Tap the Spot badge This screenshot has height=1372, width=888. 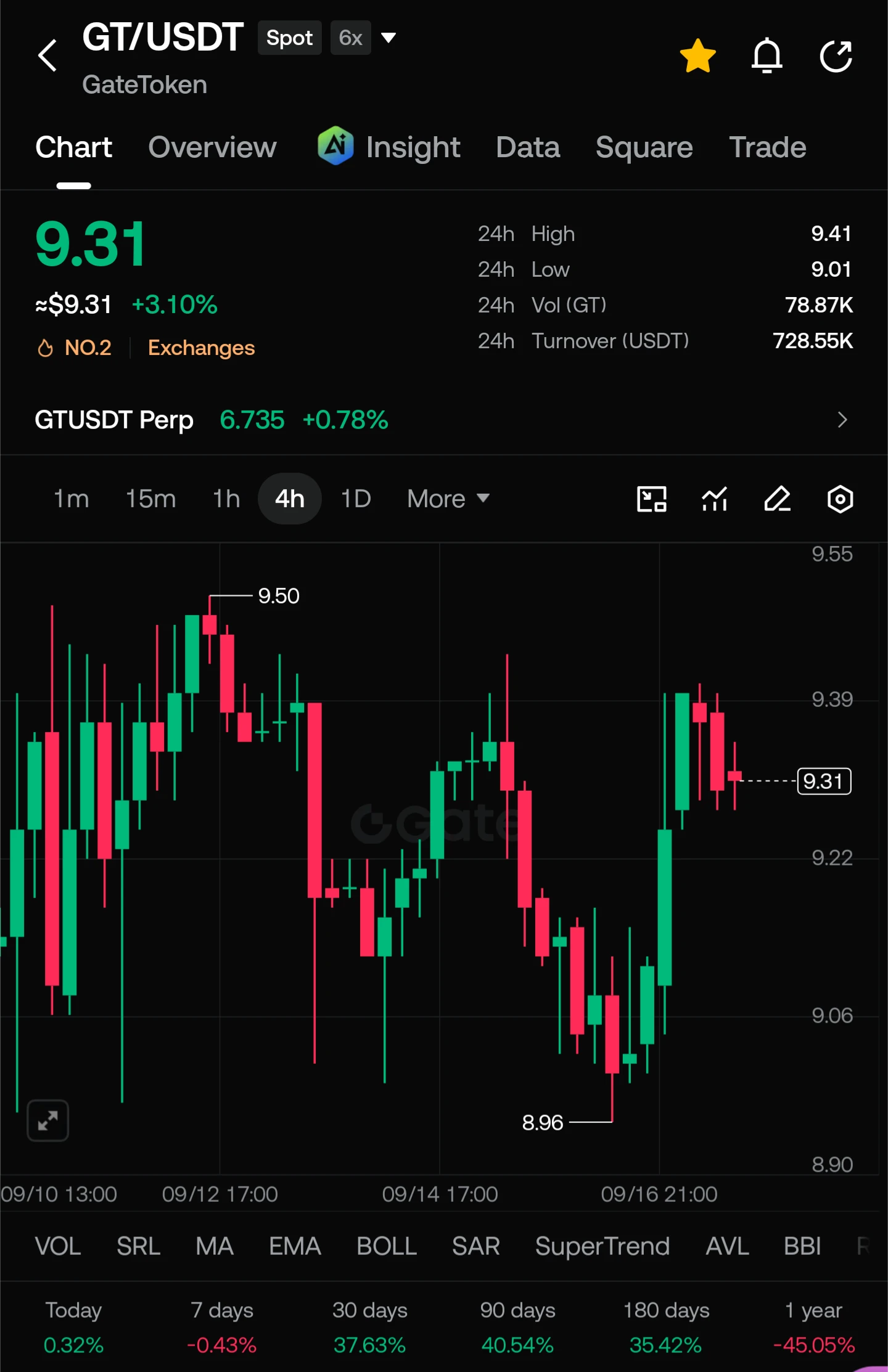click(289, 38)
